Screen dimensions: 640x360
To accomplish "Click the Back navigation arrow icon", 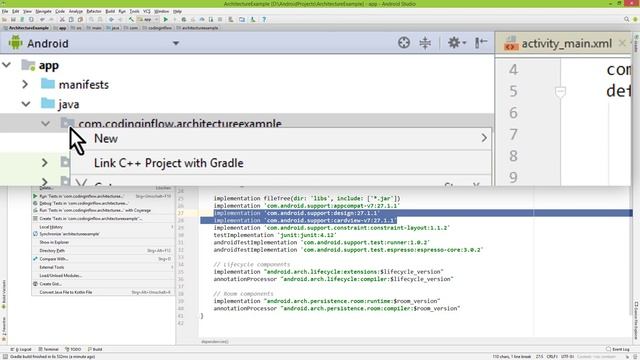I will pyautogui.click(x=111, y=19).
